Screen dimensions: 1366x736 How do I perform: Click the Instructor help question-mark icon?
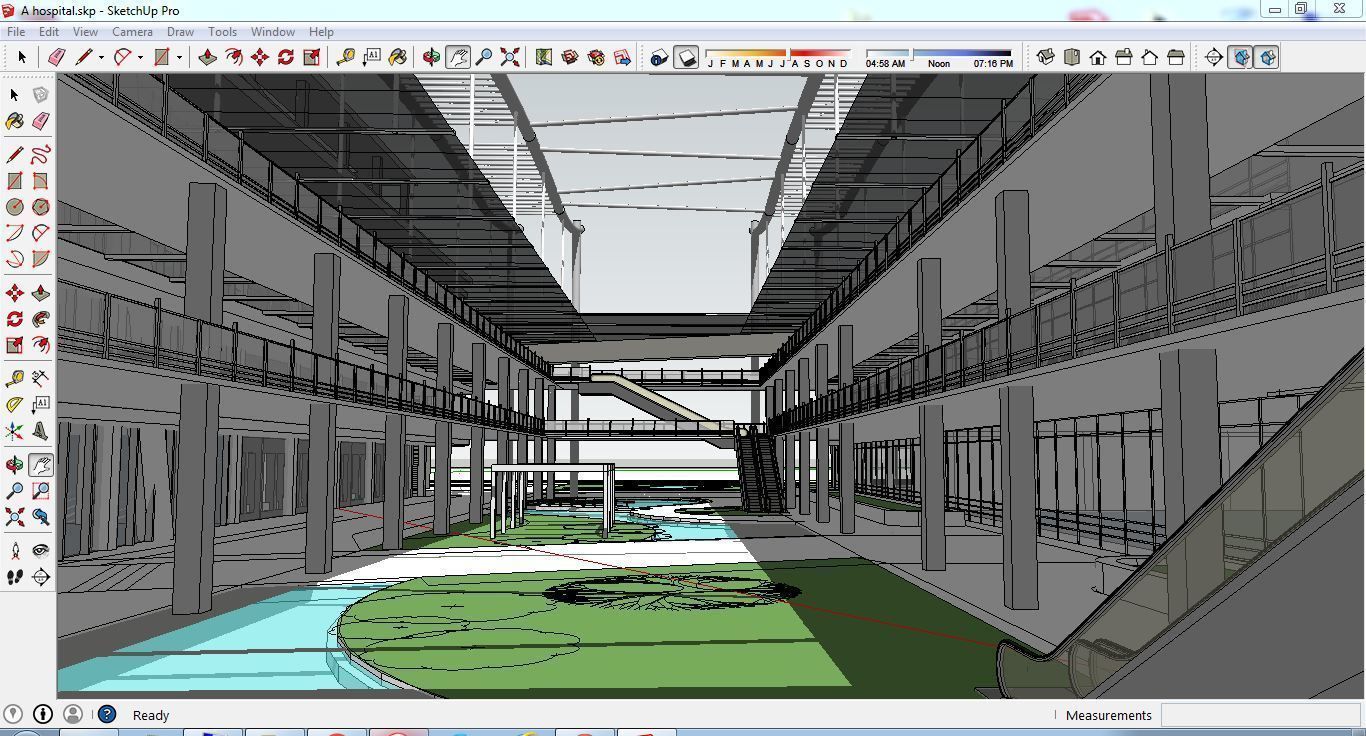click(107, 714)
